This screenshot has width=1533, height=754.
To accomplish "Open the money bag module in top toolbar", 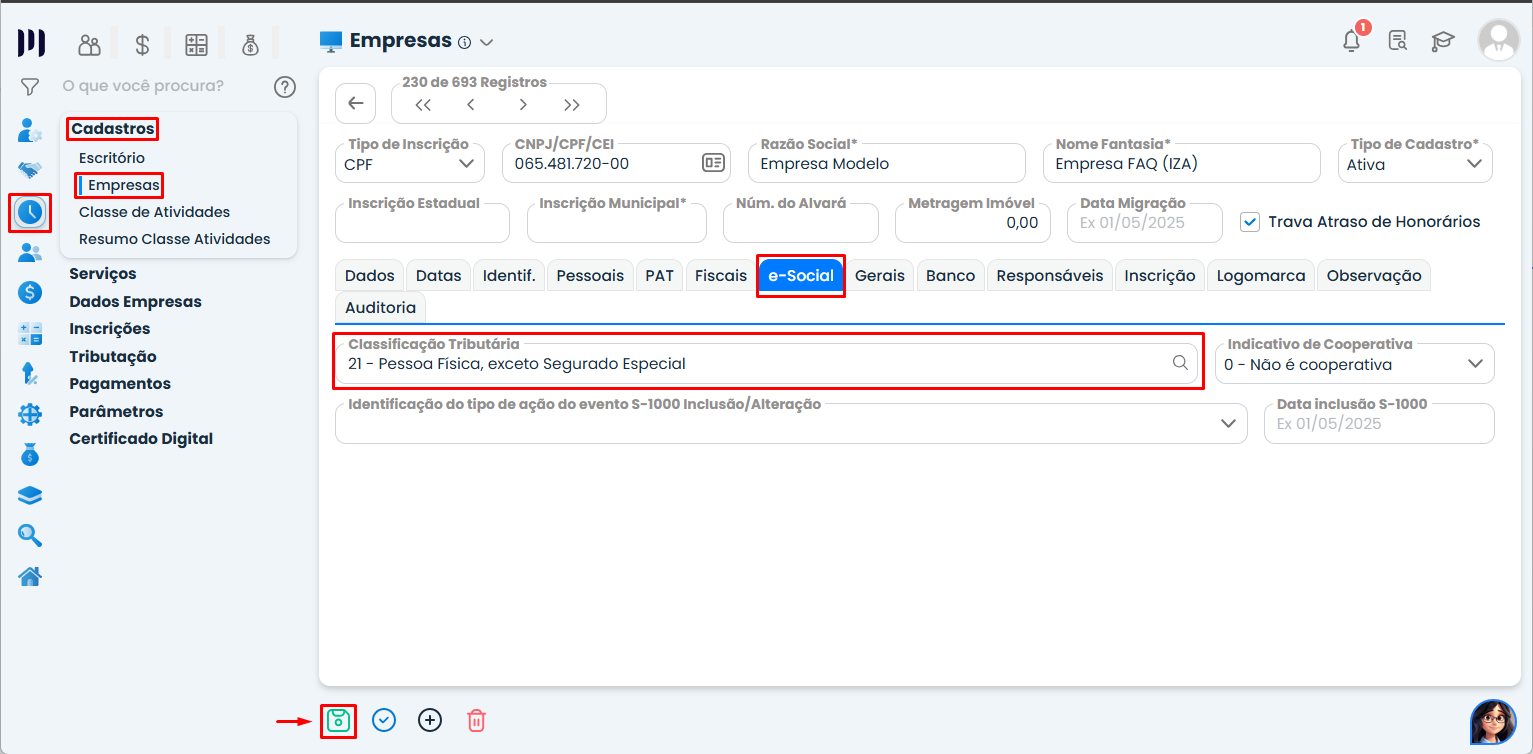I will click(250, 44).
